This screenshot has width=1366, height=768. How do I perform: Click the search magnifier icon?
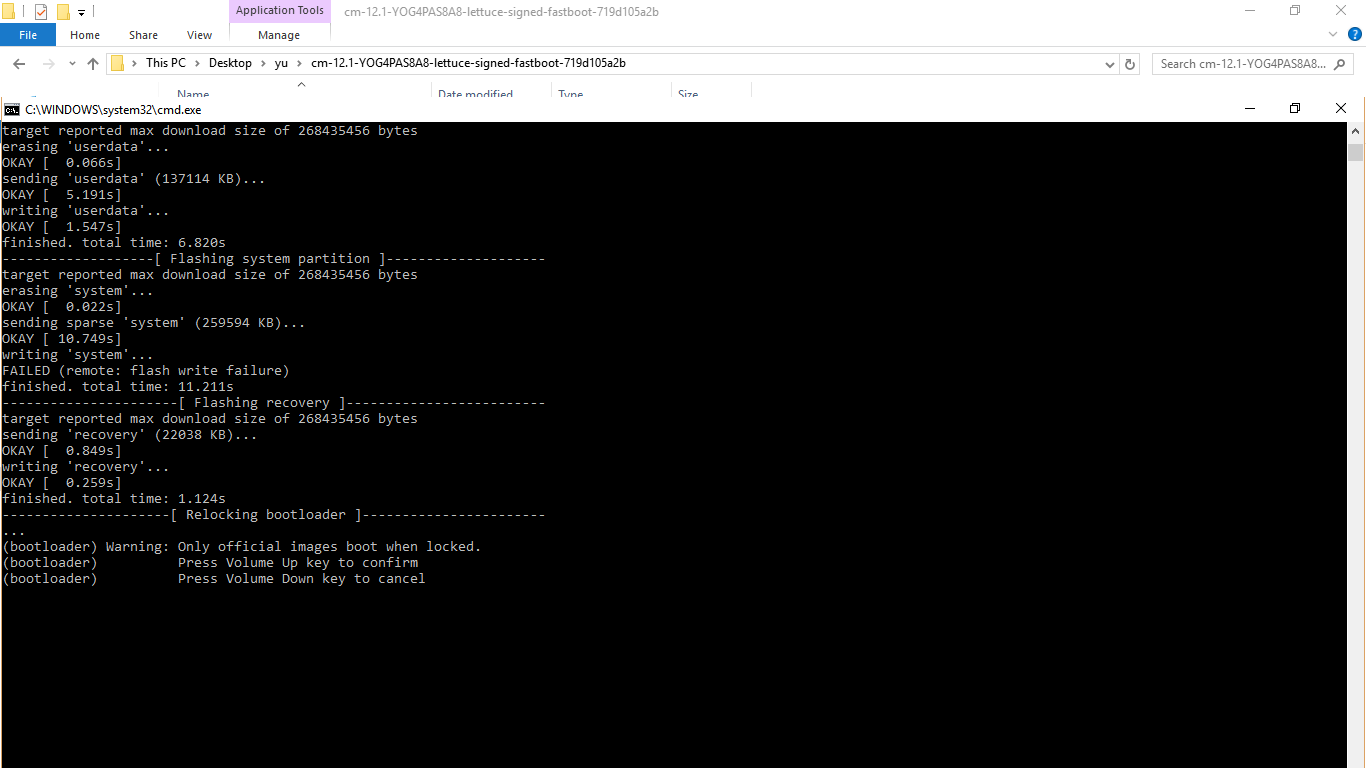click(1342, 64)
